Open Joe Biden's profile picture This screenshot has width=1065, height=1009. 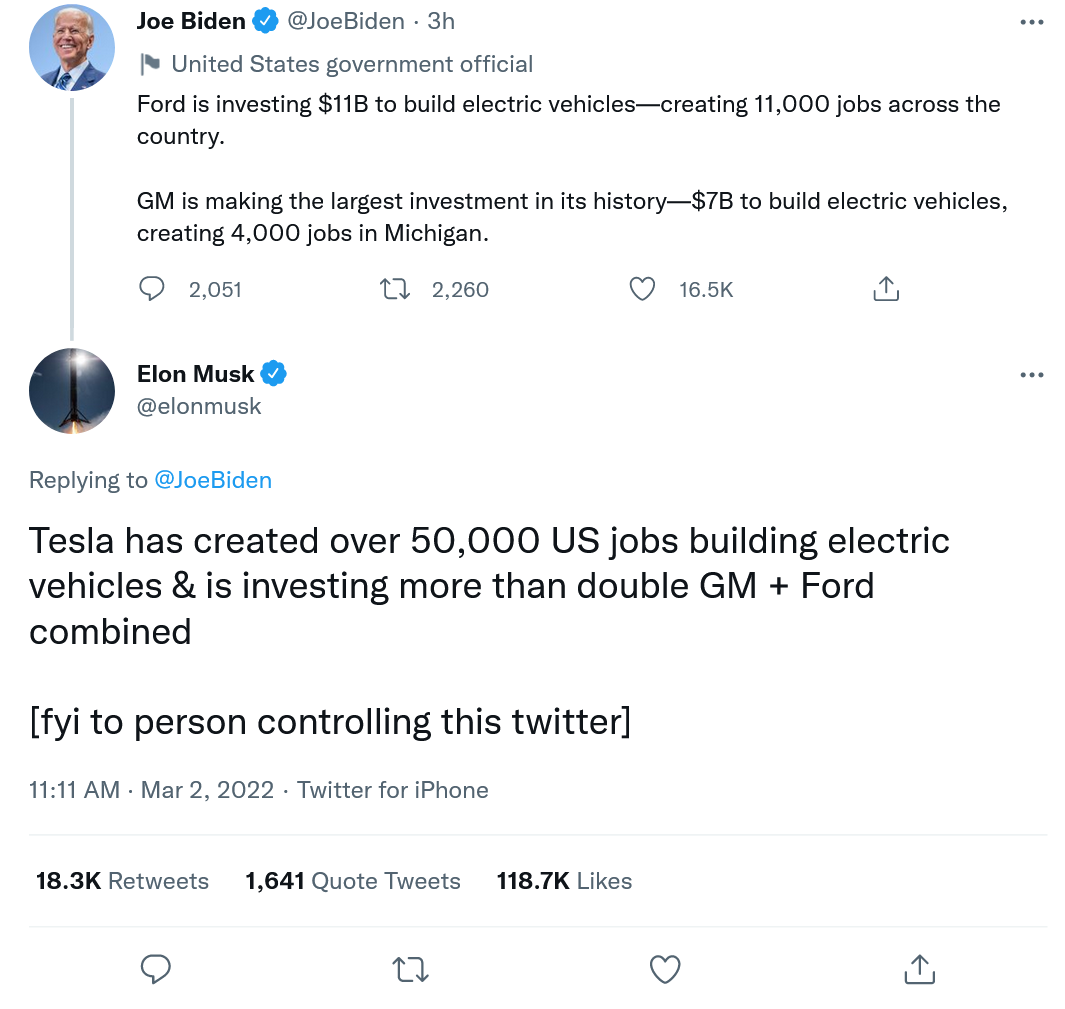71,48
